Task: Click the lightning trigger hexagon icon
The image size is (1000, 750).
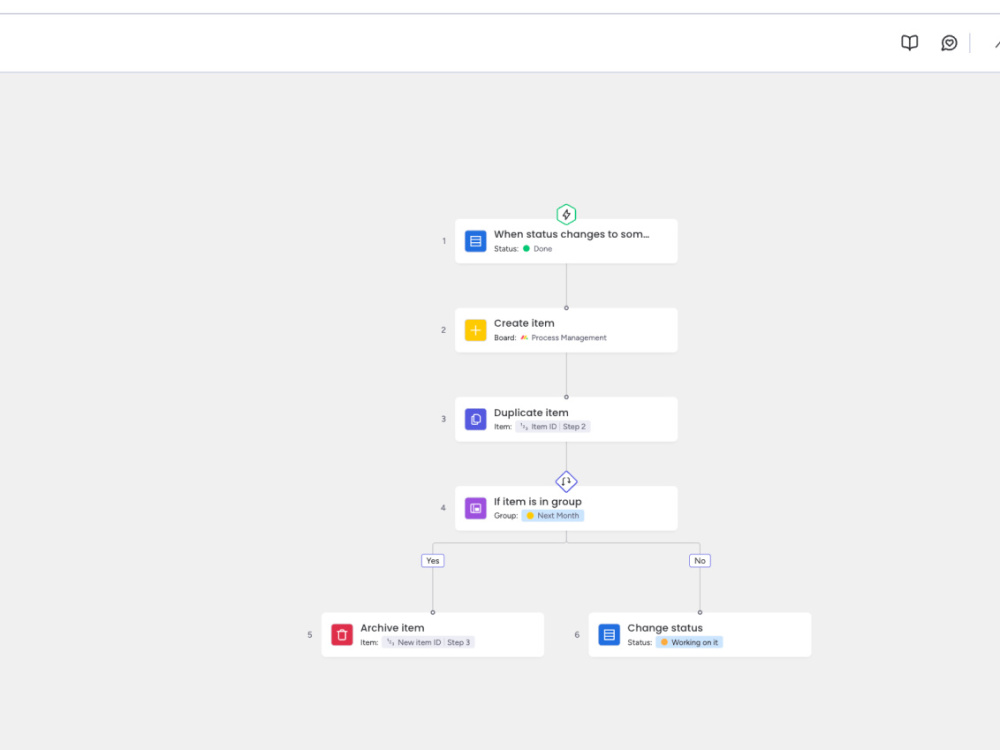Action: [x=566, y=214]
